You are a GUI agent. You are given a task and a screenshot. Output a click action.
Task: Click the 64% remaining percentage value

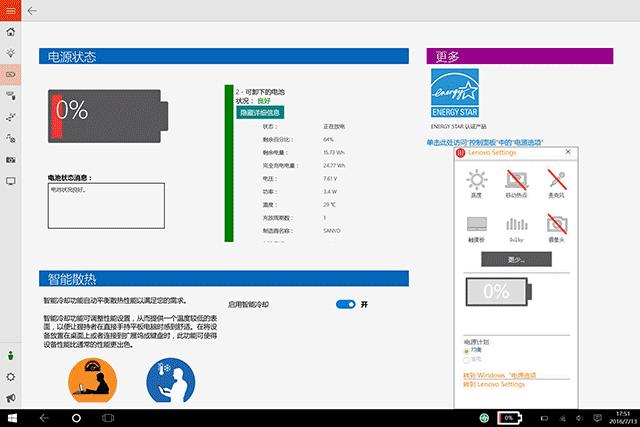(x=328, y=140)
